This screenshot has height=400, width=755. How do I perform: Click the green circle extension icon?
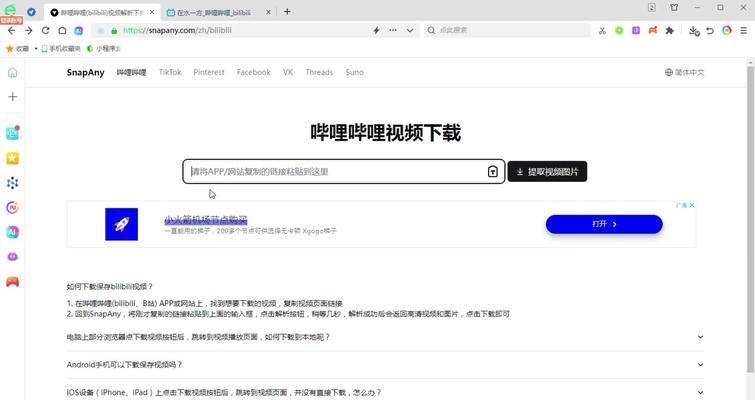pos(619,30)
